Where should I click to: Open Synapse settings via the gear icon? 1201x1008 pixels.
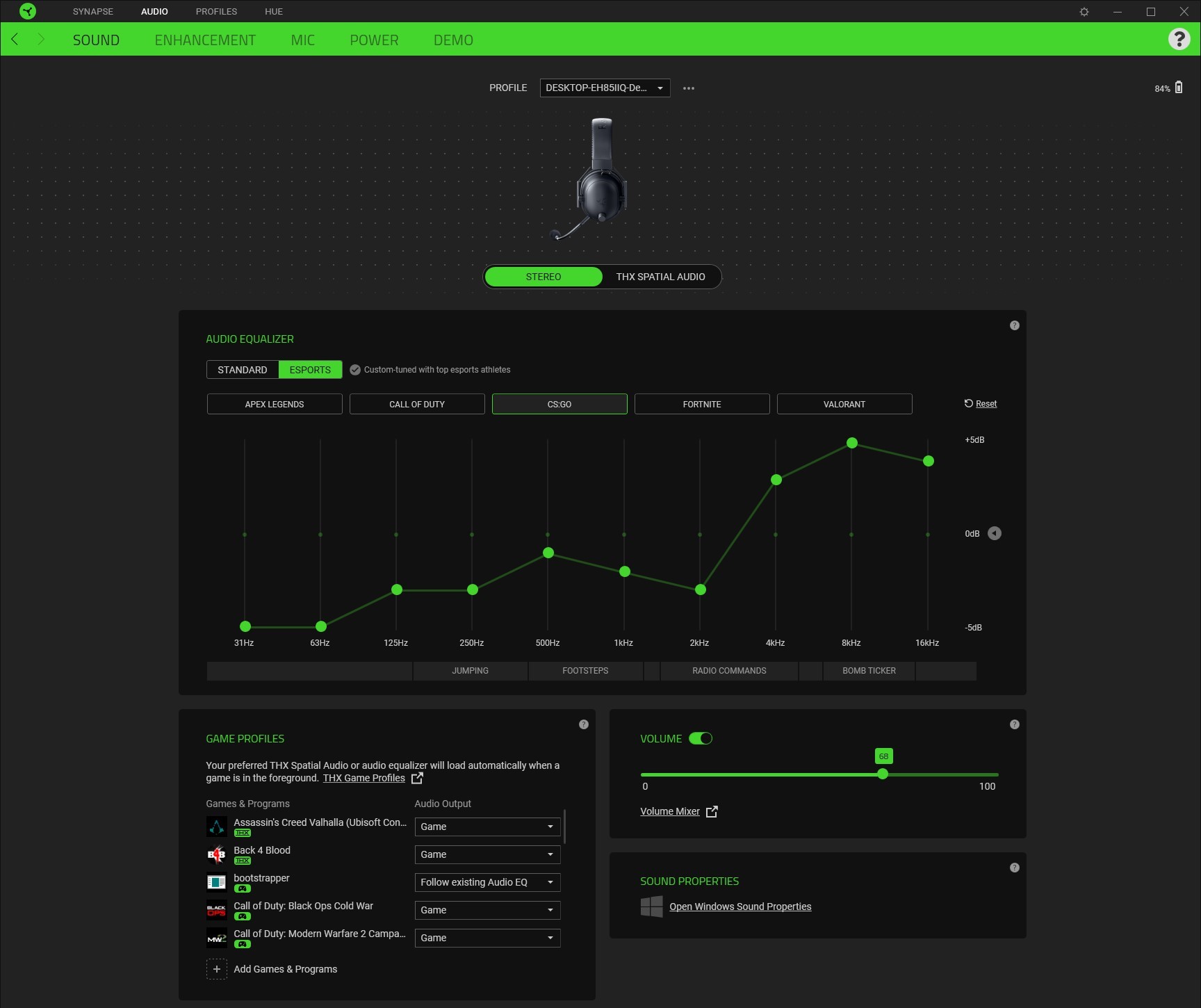point(1084,11)
